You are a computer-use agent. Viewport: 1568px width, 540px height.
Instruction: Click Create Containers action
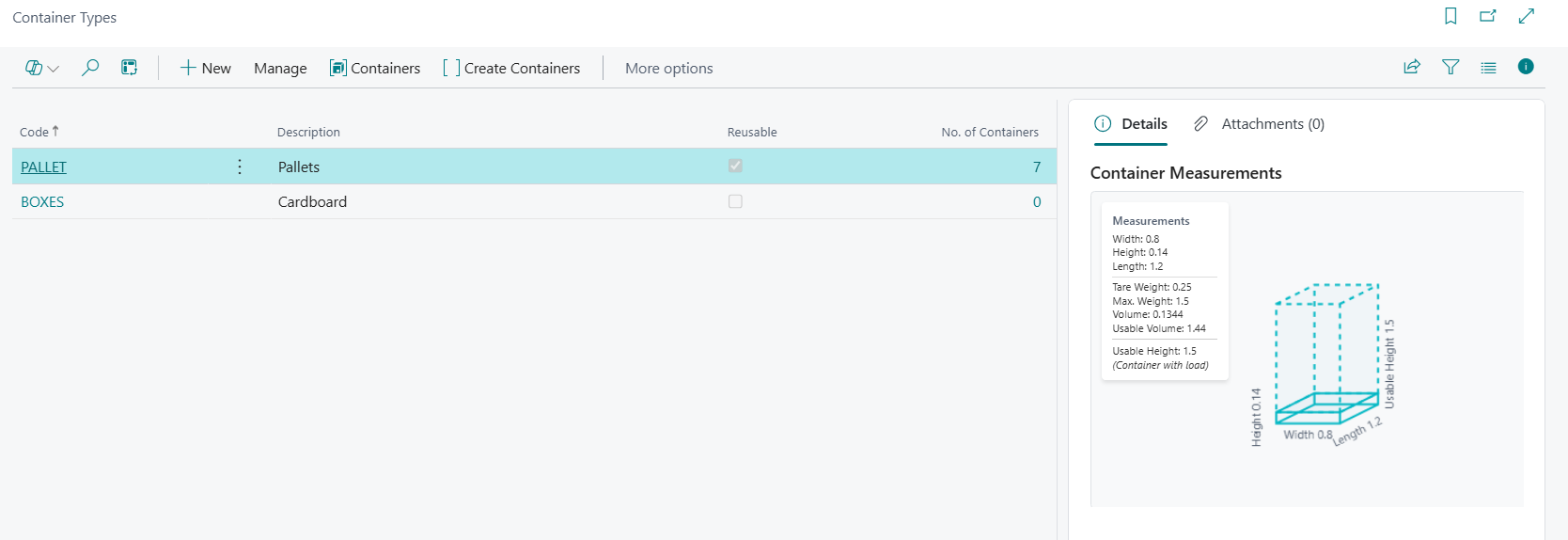pos(511,68)
